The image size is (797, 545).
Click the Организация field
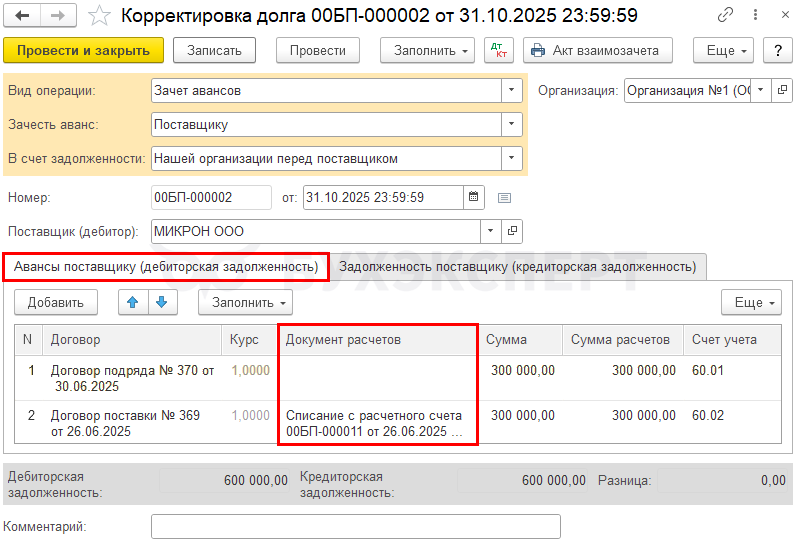[687, 90]
